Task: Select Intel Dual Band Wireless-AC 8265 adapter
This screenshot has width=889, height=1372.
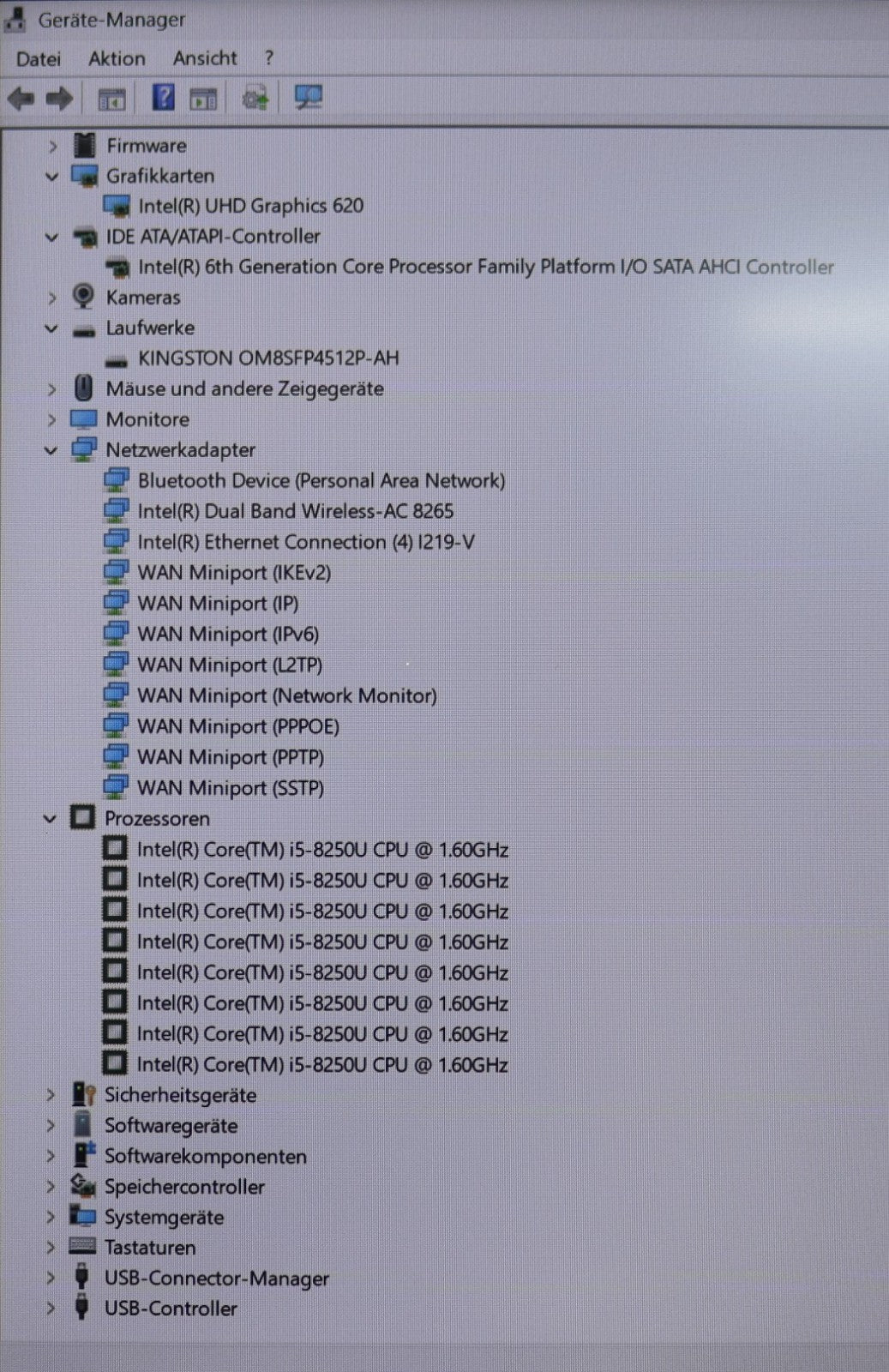Action: [295, 511]
